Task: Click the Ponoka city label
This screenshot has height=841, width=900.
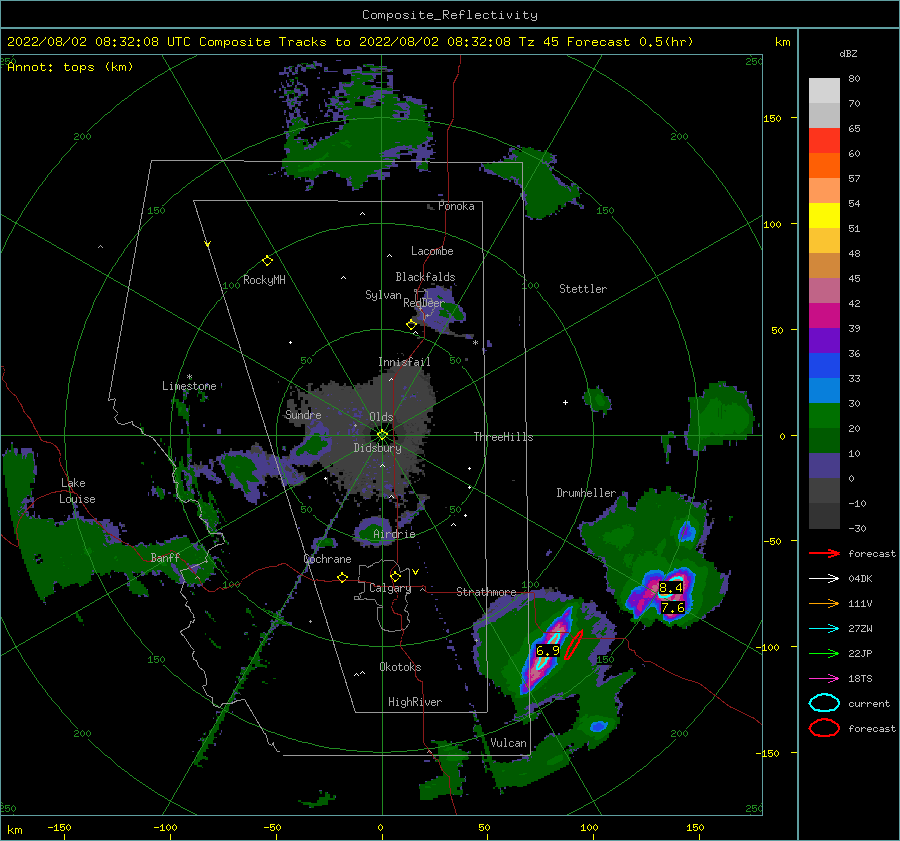Action: coord(456,206)
